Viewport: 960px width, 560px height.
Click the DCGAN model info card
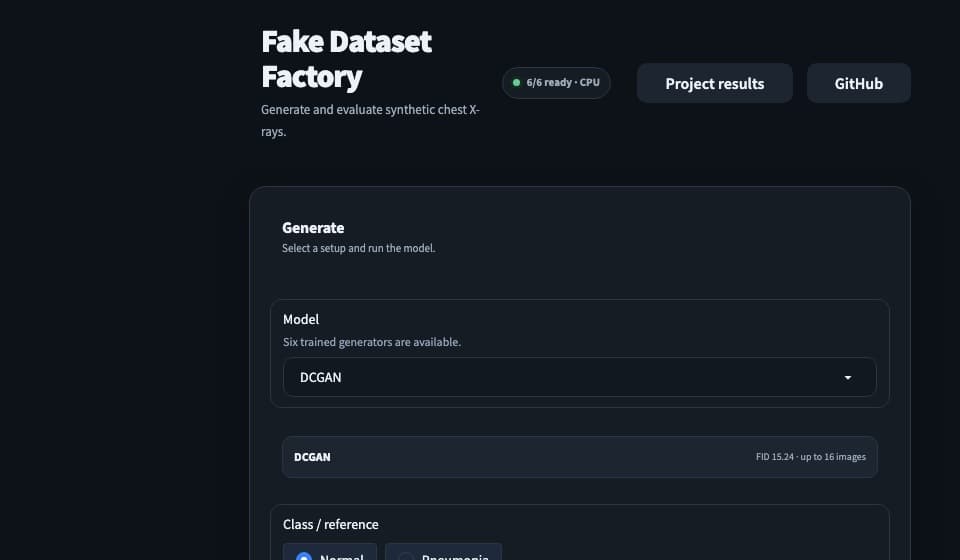[x=579, y=457]
